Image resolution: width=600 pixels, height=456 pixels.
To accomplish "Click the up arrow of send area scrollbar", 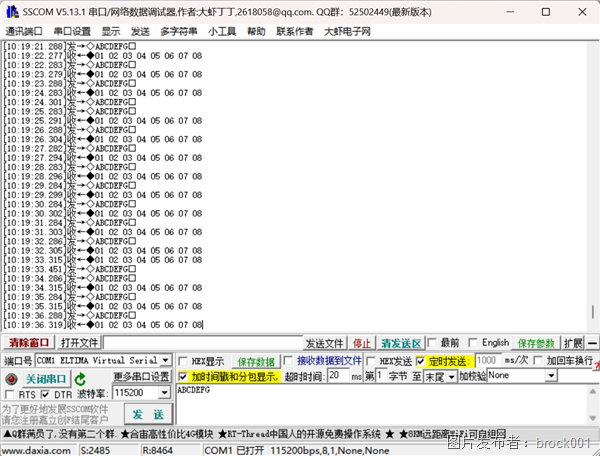I will coord(592,391).
